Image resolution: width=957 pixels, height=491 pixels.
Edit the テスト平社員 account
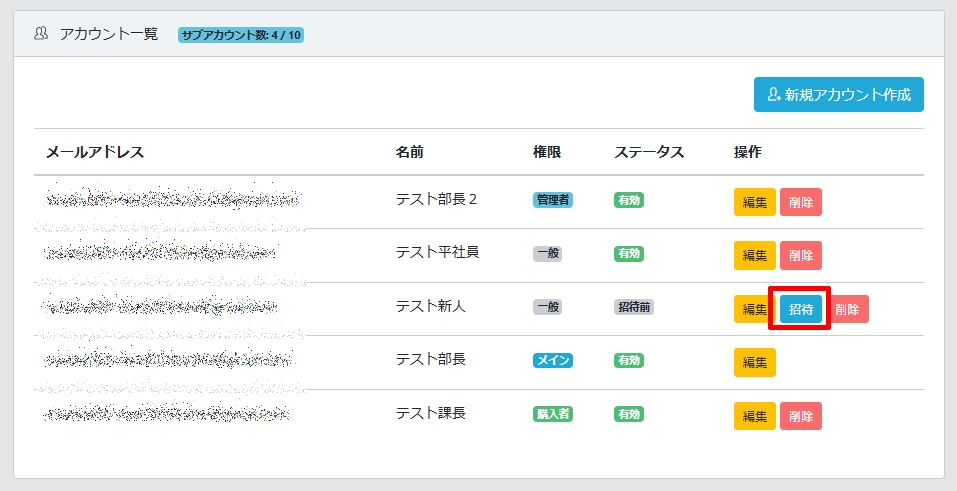[754, 256]
